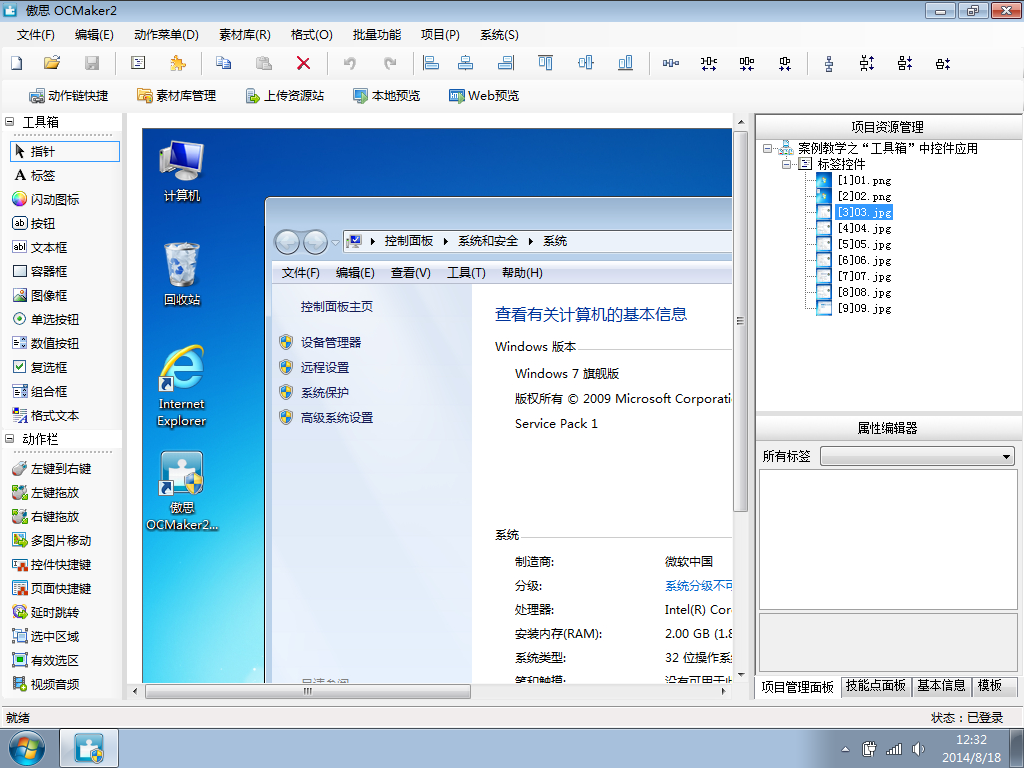Click the volume speaker tray icon
This screenshot has height=768, width=1024.
click(919, 750)
